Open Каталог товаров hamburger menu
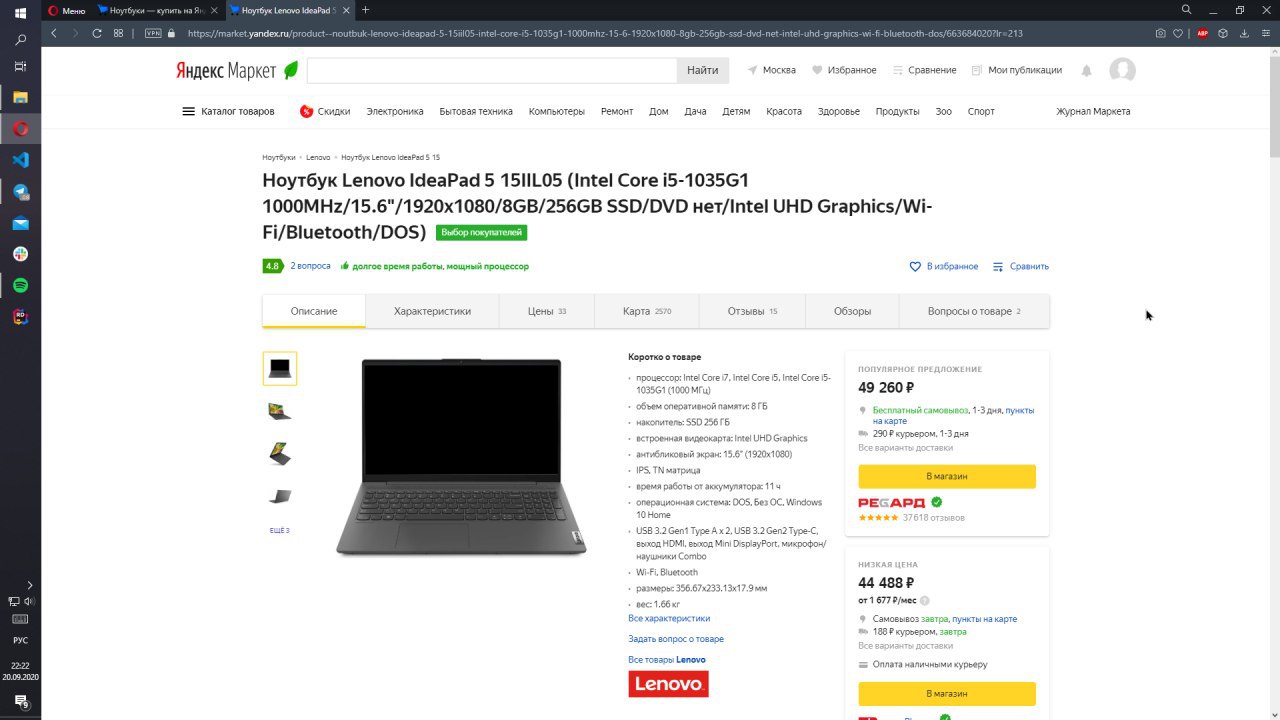This screenshot has width=1280, height=720. (228, 111)
